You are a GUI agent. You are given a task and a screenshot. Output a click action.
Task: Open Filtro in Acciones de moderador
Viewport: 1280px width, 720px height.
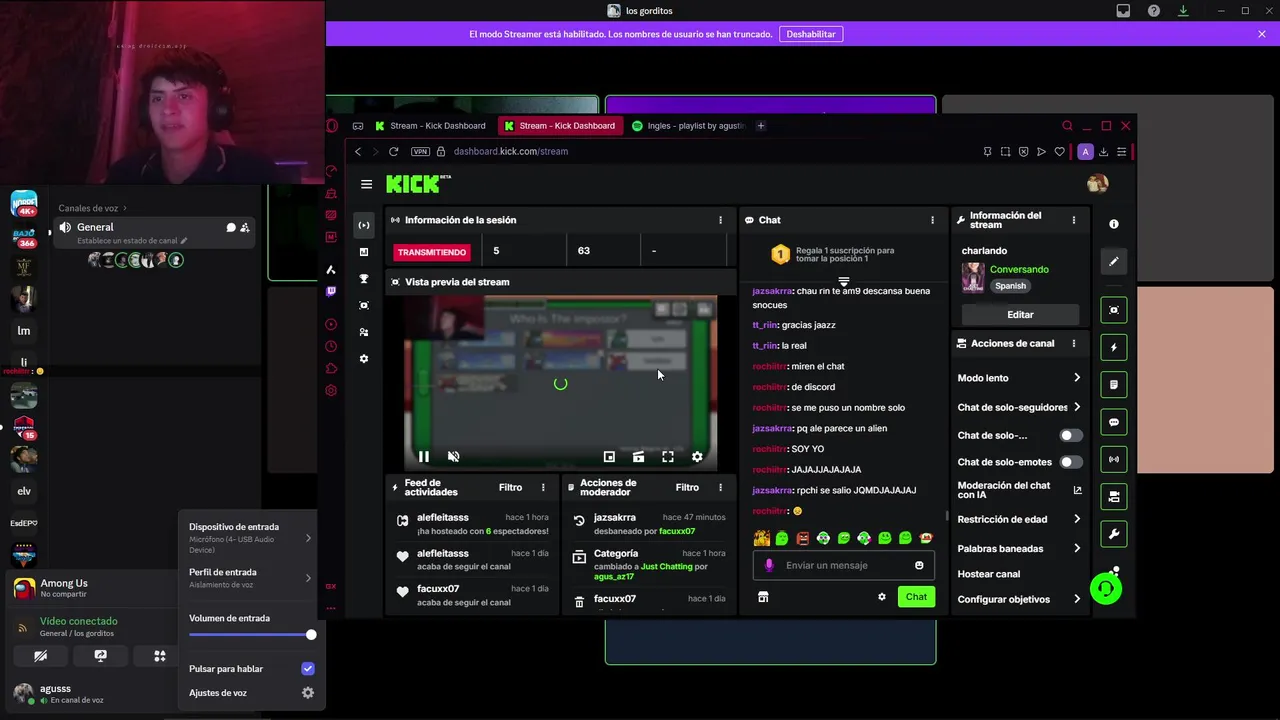point(687,488)
